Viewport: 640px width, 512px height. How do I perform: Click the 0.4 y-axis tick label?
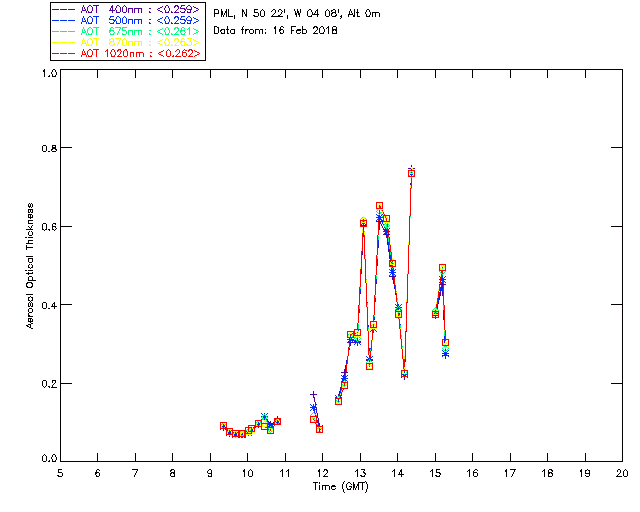coord(49,305)
